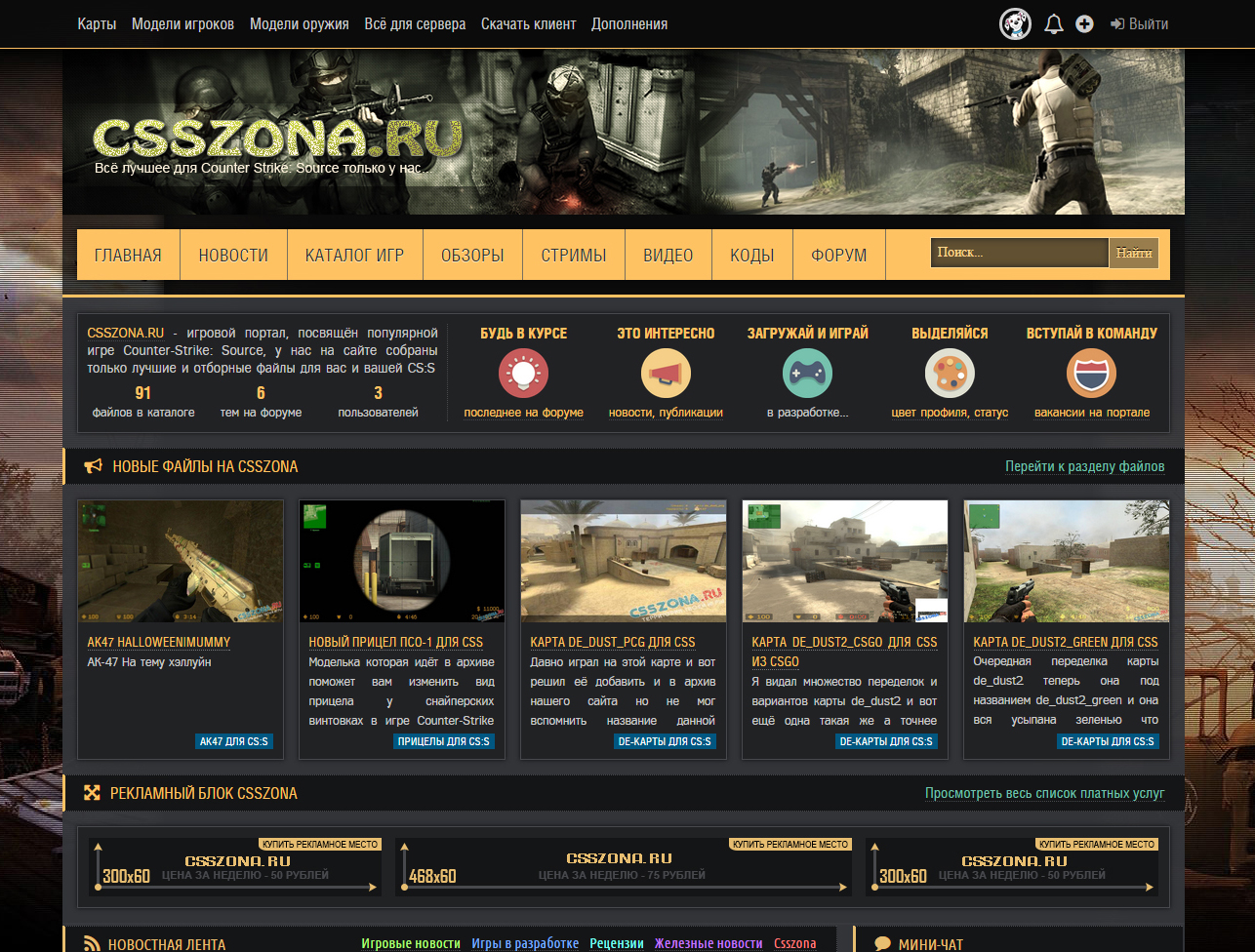This screenshot has width=1255, height=952.
Task: Open Новый прицел ПСО-1 для CSS title
Action: [396, 642]
